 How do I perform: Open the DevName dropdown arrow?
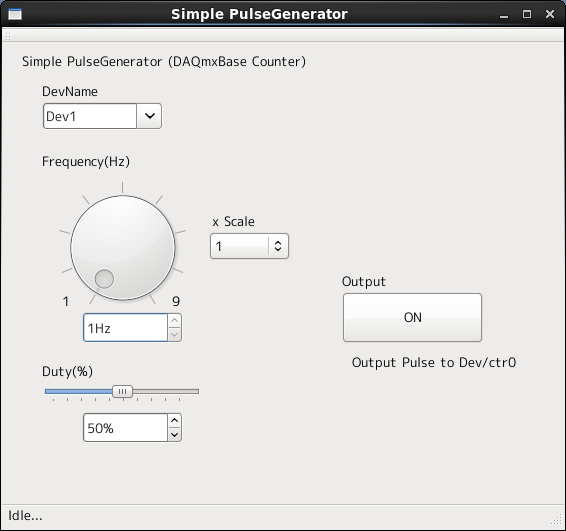pyautogui.click(x=149, y=116)
